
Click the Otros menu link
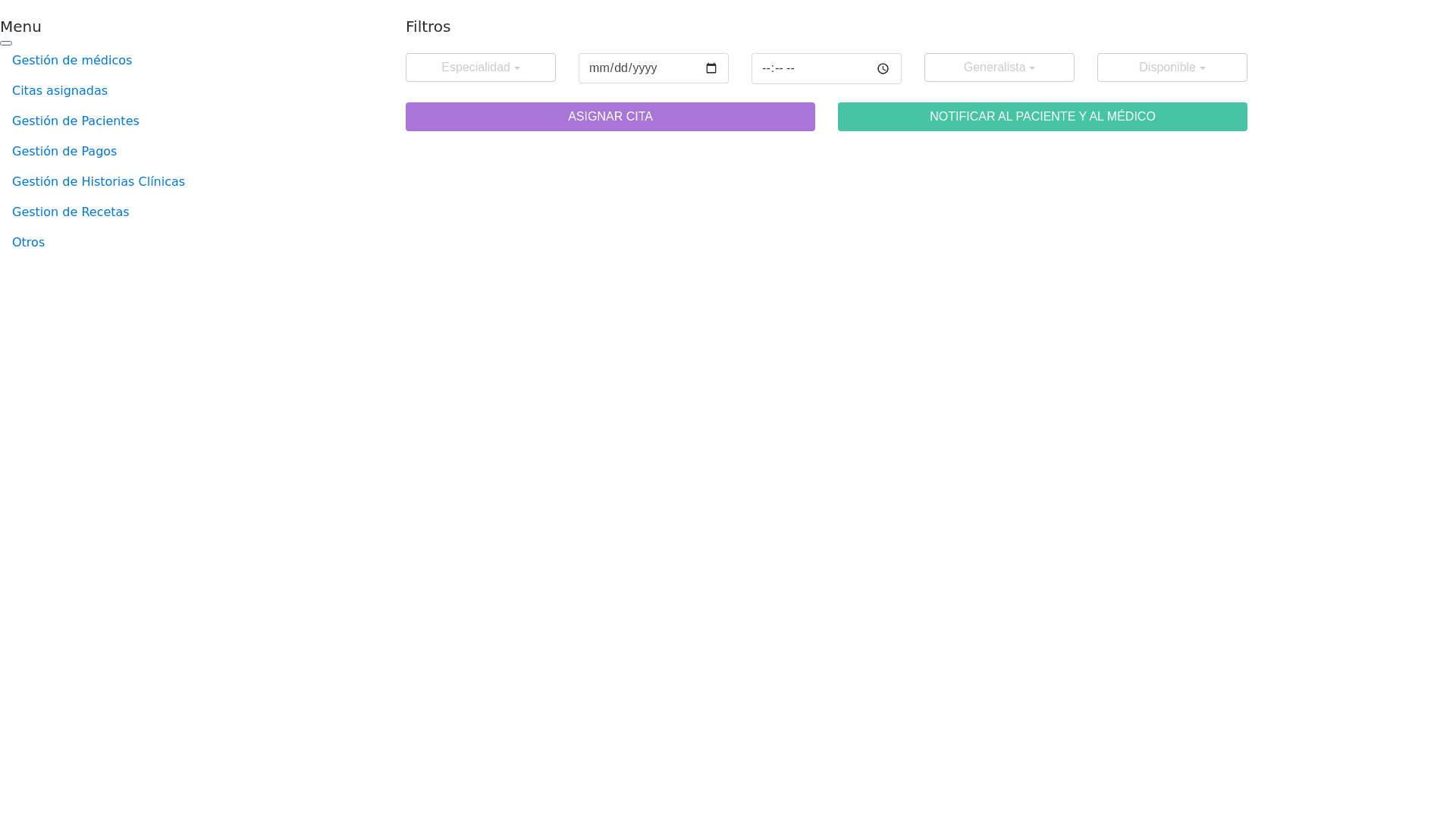tap(28, 243)
